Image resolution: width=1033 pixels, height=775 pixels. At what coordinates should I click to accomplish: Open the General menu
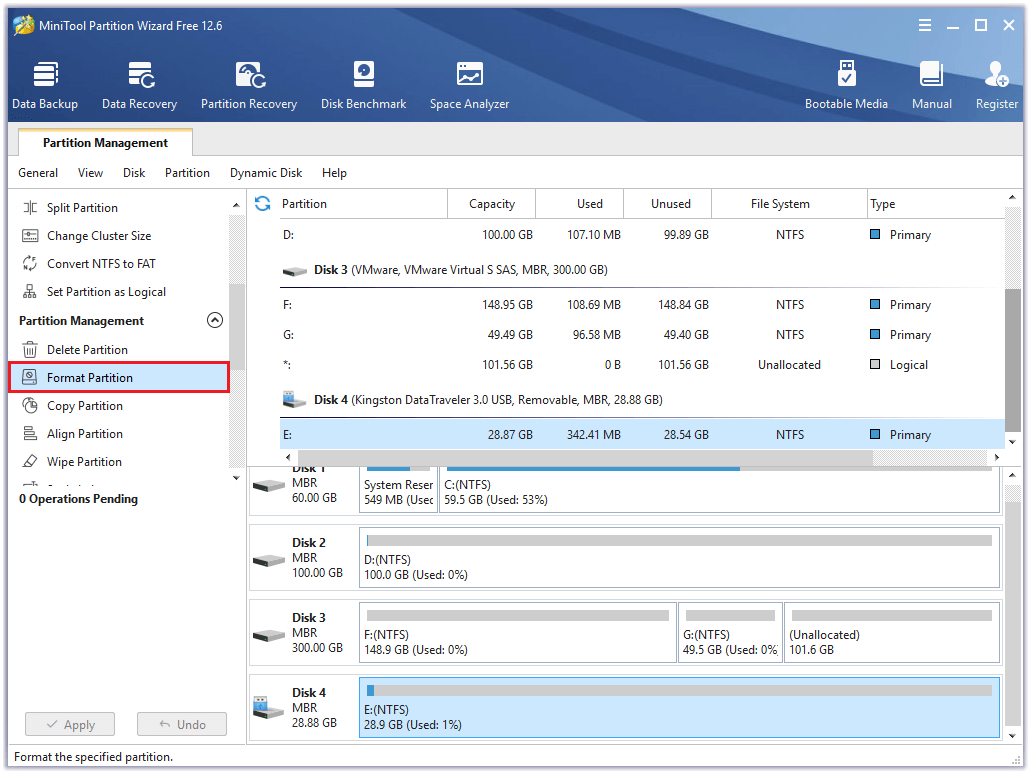pos(38,173)
